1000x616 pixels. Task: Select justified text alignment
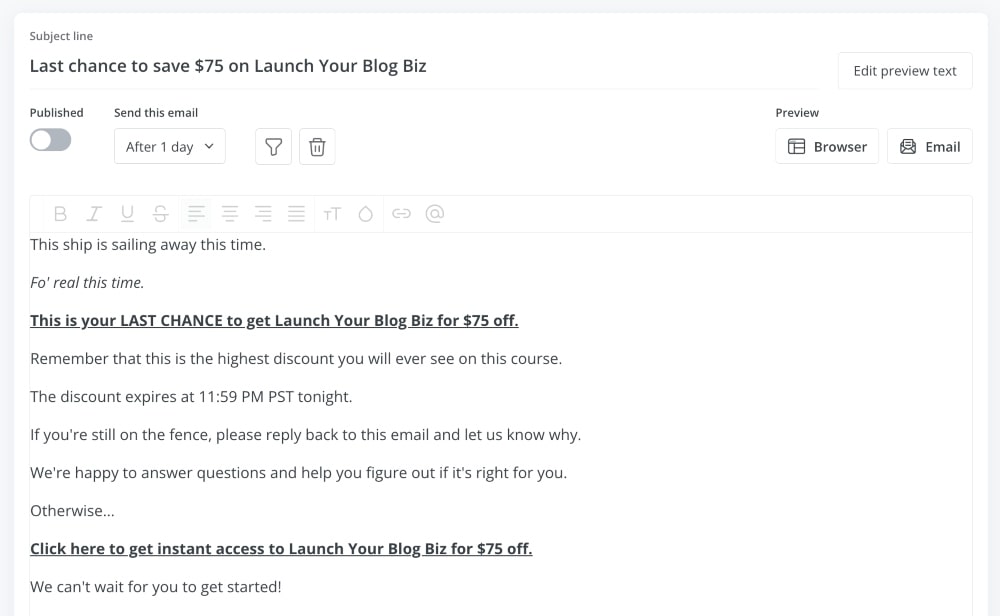[296, 213]
